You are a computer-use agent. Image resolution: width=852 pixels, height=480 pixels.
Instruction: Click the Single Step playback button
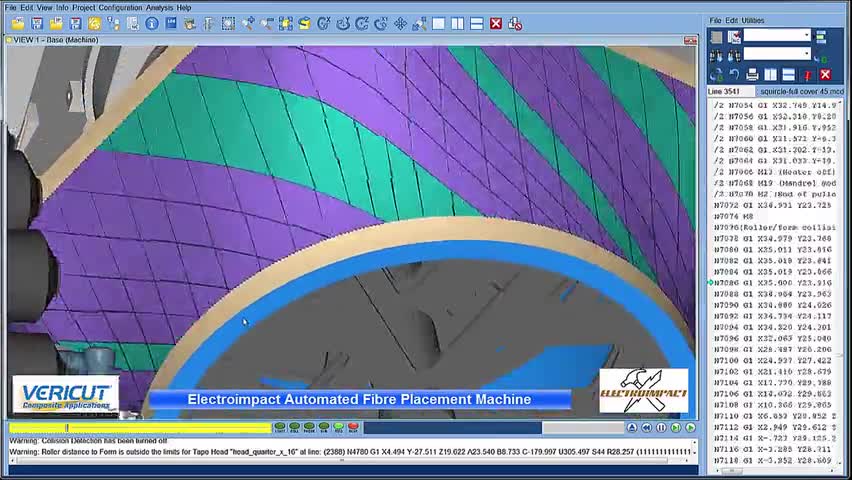pos(676,428)
